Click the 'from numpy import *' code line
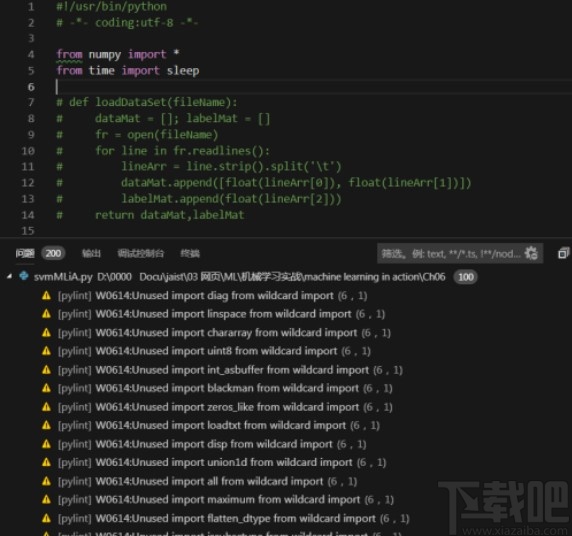 pos(118,54)
